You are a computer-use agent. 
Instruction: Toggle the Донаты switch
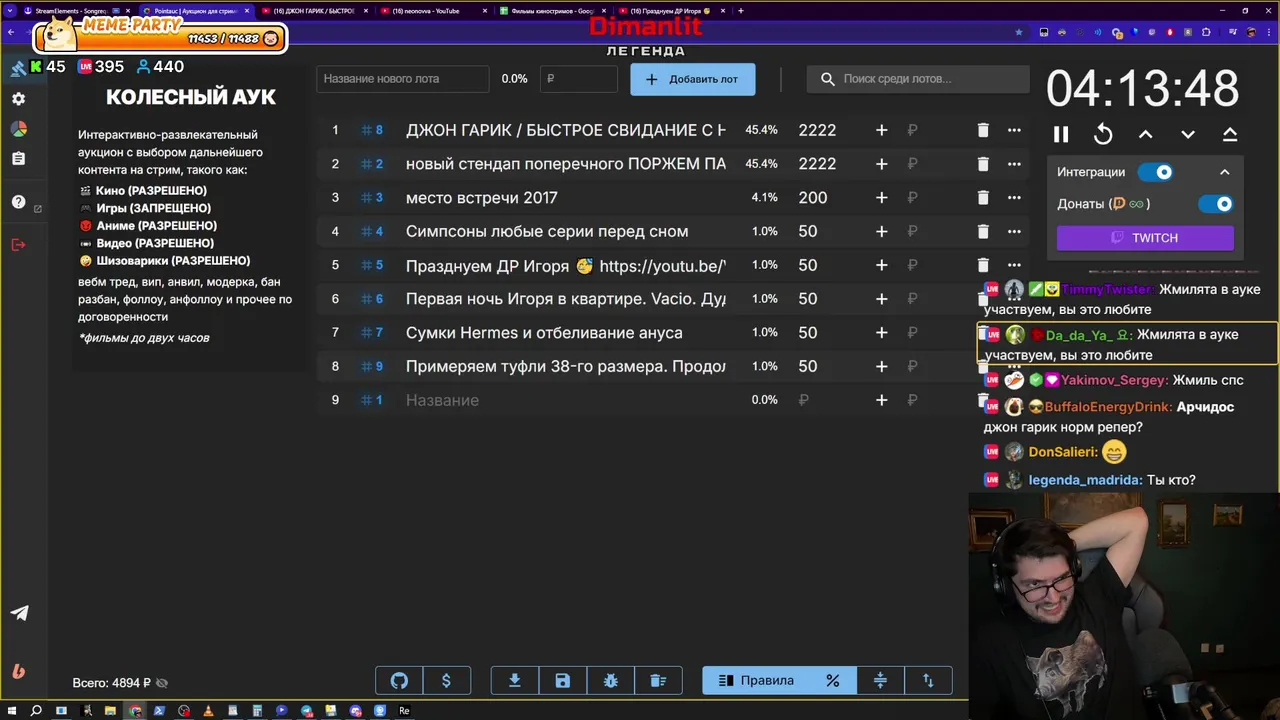1216,204
